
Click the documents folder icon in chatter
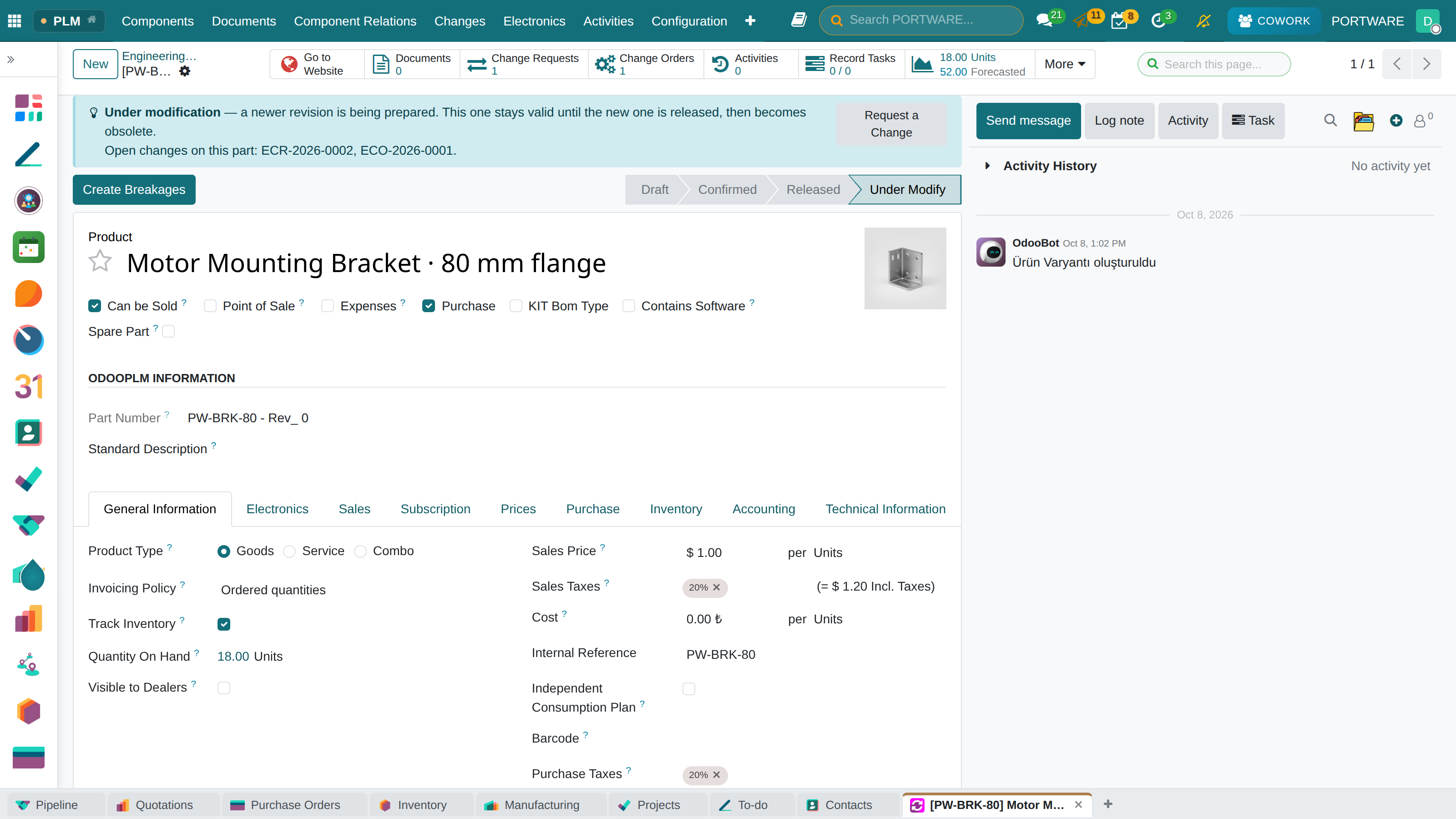pos(1363,121)
